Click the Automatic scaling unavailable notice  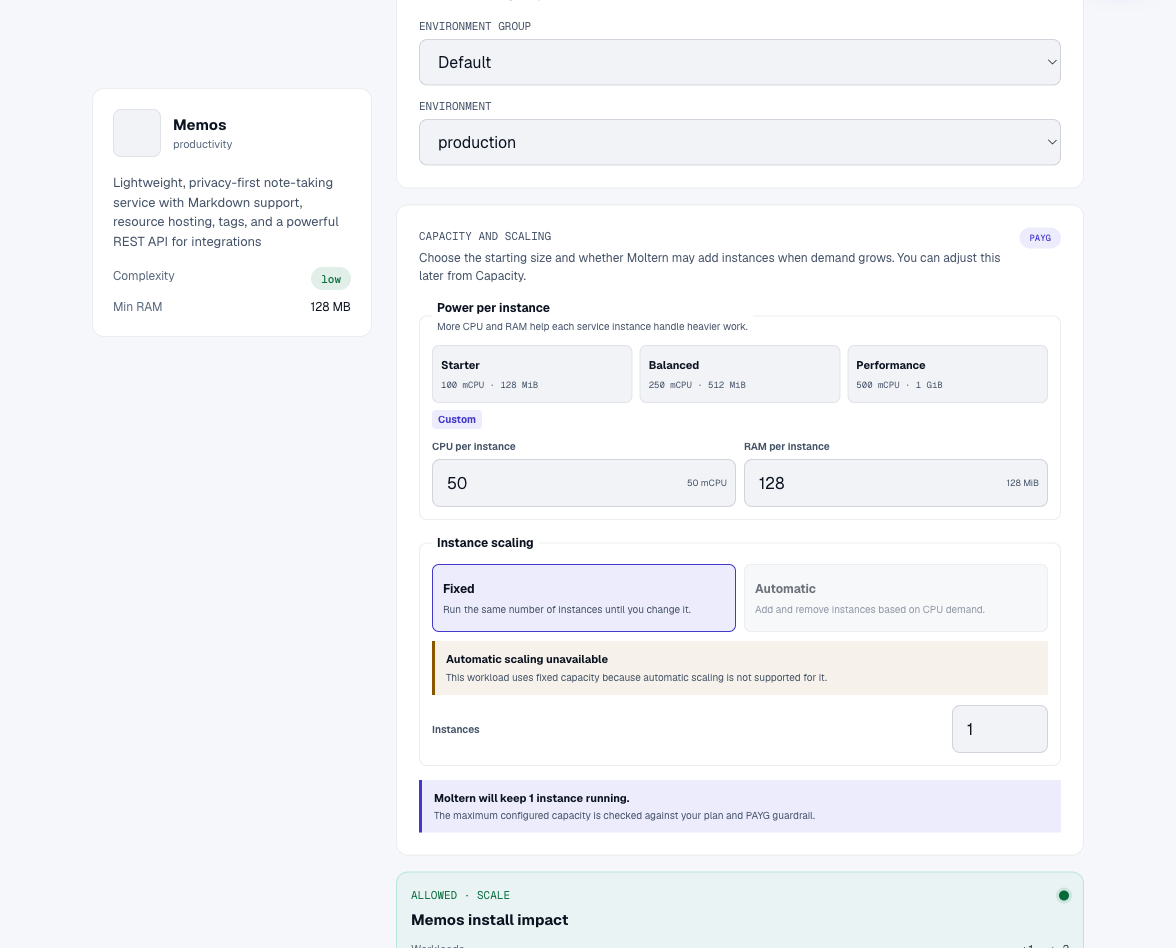(x=740, y=668)
